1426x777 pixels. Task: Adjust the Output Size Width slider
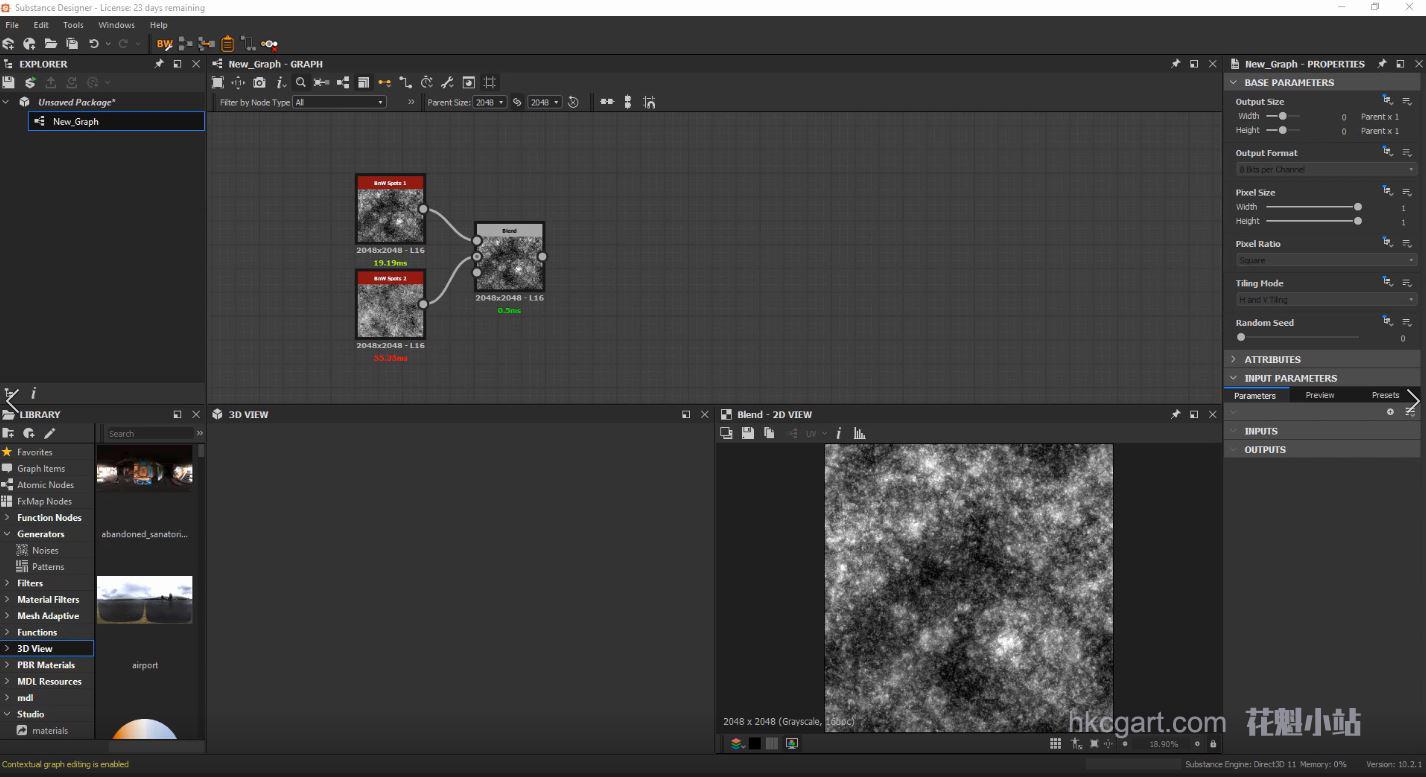pyautogui.click(x=1283, y=116)
